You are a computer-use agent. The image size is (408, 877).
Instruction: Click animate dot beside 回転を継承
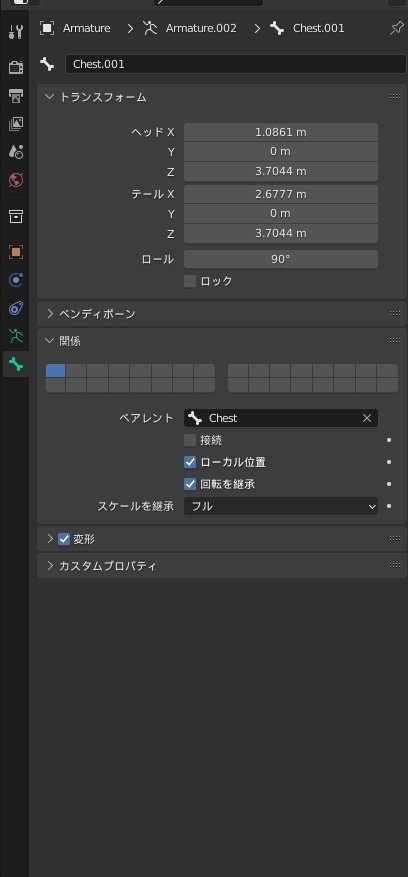[x=389, y=484]
